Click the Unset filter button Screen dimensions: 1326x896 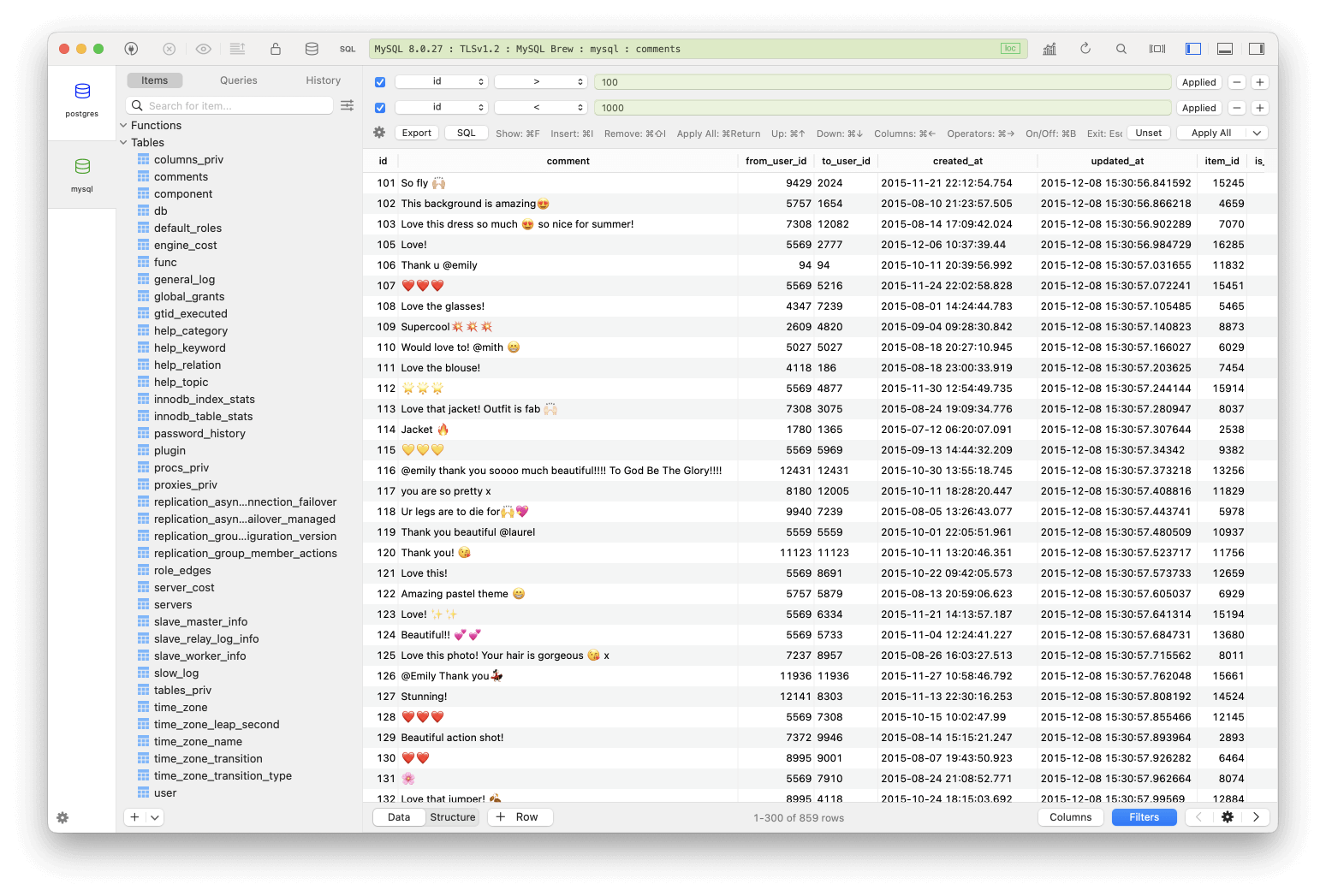pos(1148,133)
